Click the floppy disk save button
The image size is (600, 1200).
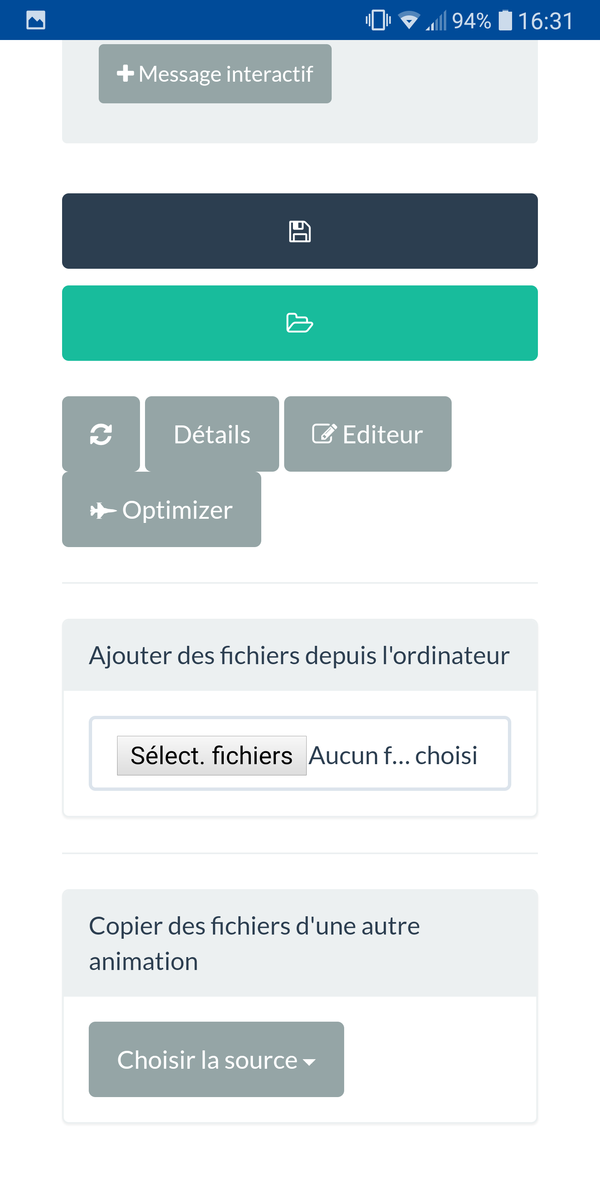[300, 231]
